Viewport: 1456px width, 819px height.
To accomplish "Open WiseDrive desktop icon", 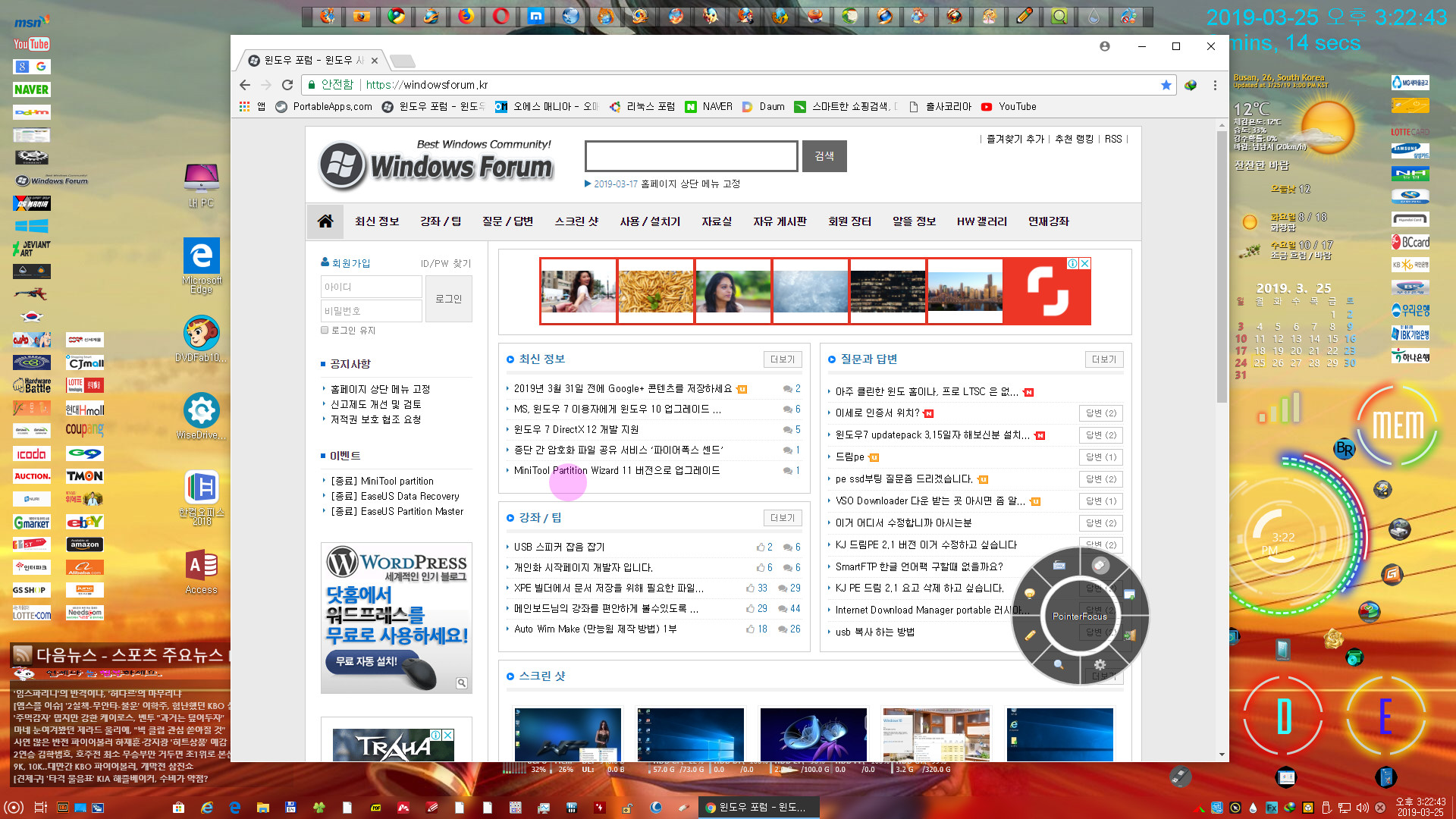I will pyautogui.click(x=201, y=416).
